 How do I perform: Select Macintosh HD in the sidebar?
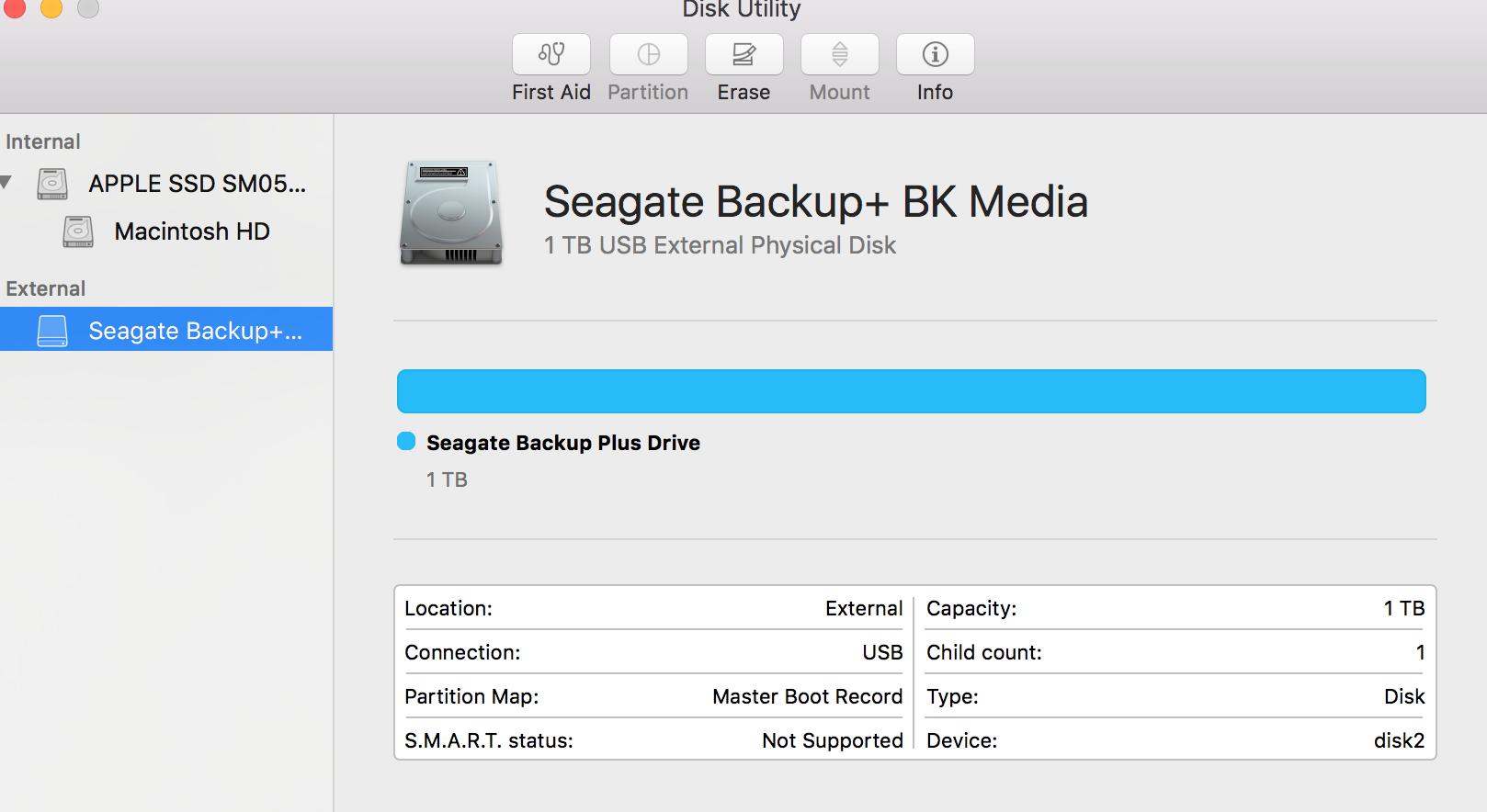(191, 231)
